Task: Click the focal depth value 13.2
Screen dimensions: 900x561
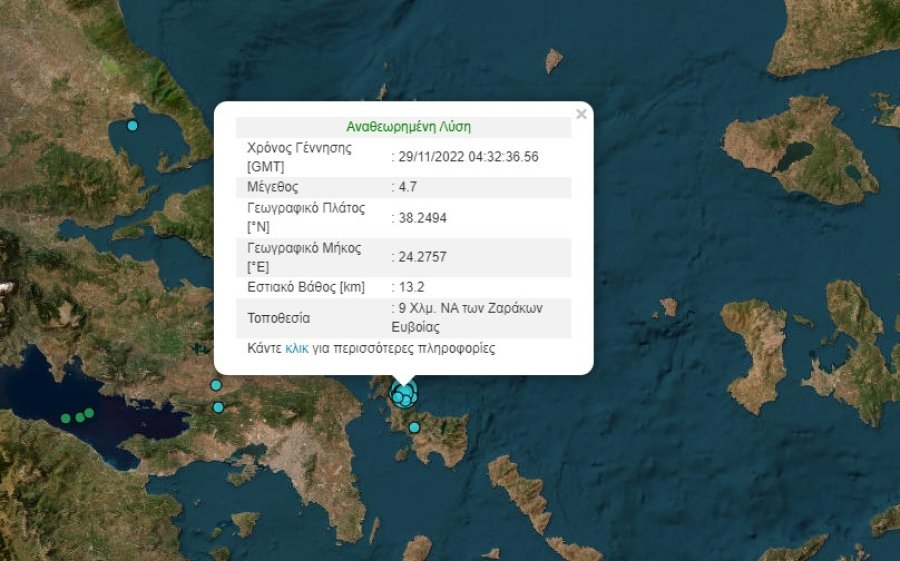Action: point(412,287)
